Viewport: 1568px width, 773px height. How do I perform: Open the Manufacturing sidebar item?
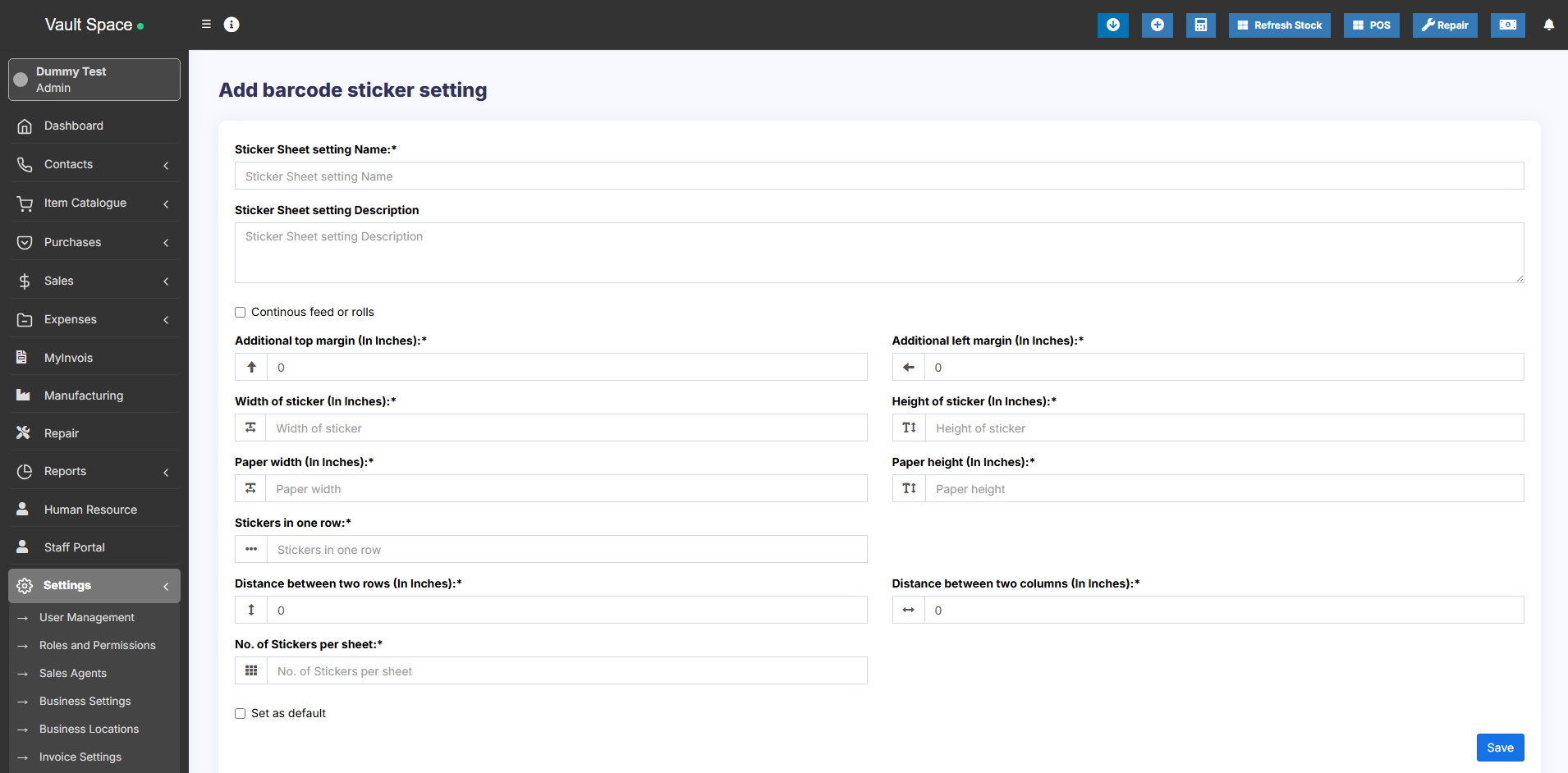point(84,396)
